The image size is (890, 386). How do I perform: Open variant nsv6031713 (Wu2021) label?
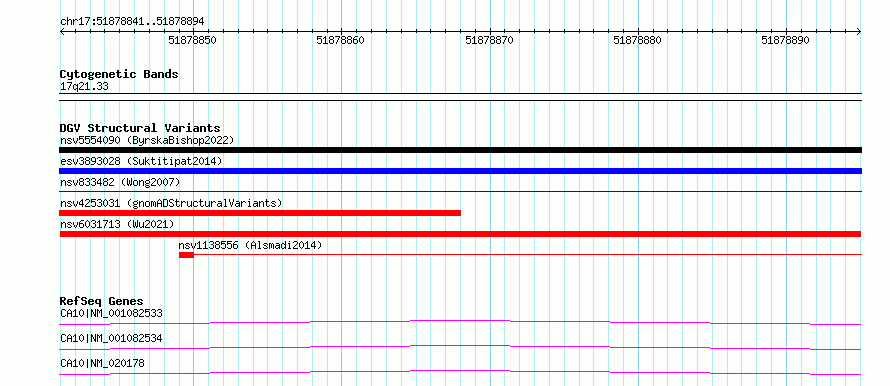point(117,224)
